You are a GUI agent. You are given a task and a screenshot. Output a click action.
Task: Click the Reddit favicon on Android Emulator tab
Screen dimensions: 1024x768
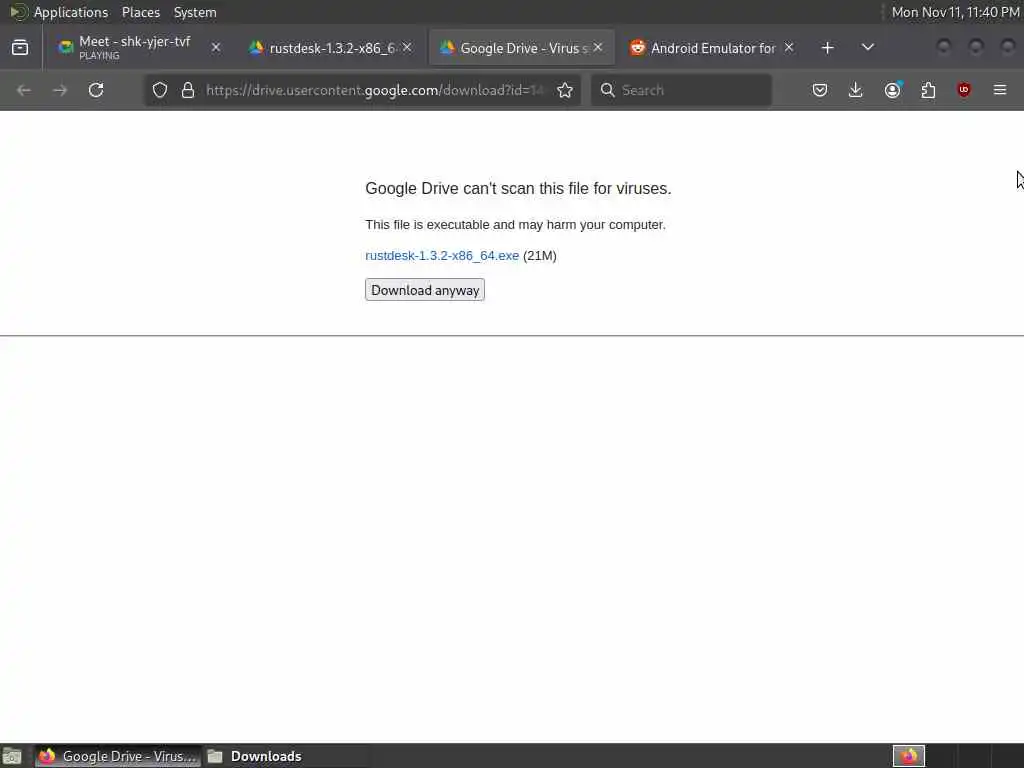pyautogui.click(x=637, y=48)
